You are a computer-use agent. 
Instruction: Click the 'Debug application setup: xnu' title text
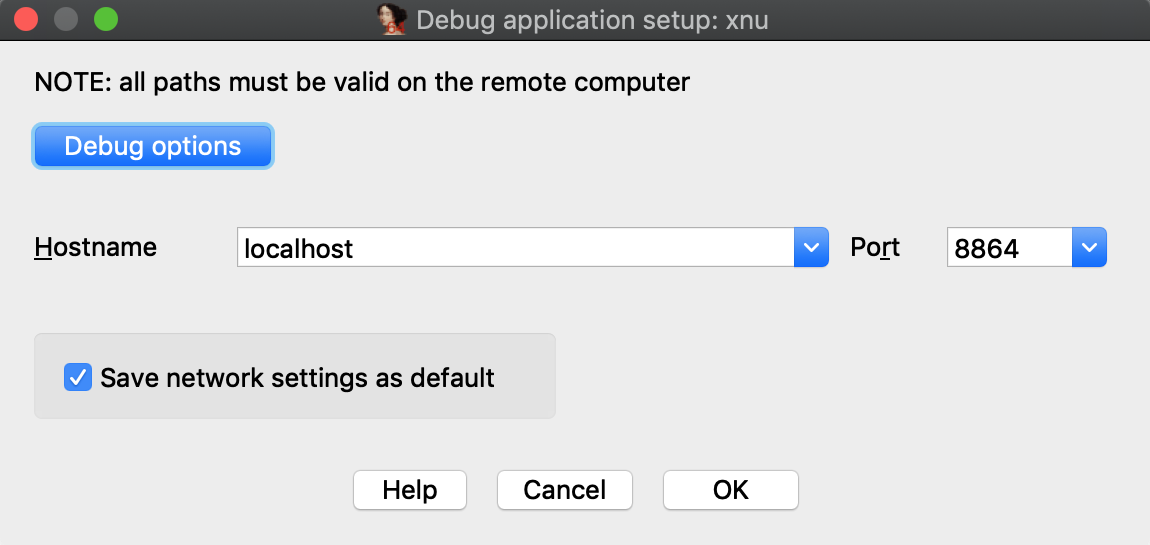point(592,20)
